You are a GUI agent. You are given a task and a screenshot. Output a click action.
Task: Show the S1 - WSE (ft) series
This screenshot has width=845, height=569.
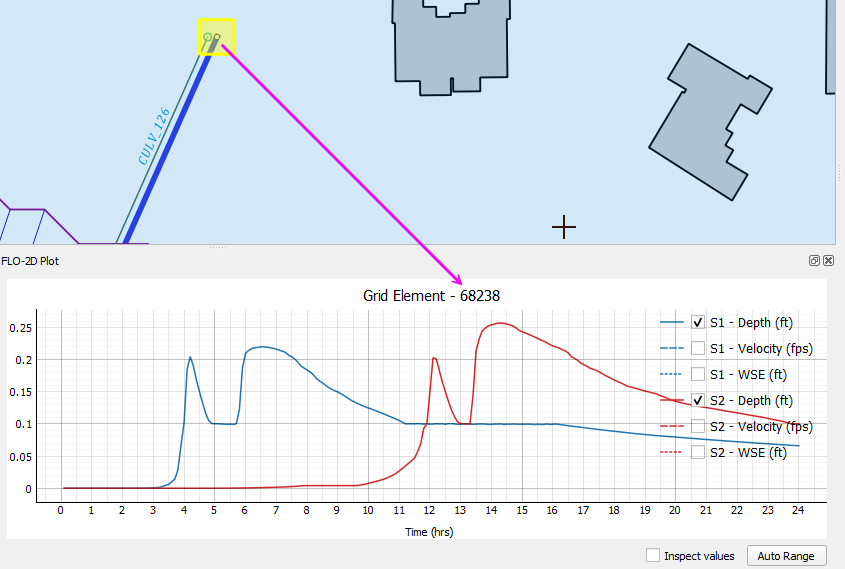click(698, 374)
